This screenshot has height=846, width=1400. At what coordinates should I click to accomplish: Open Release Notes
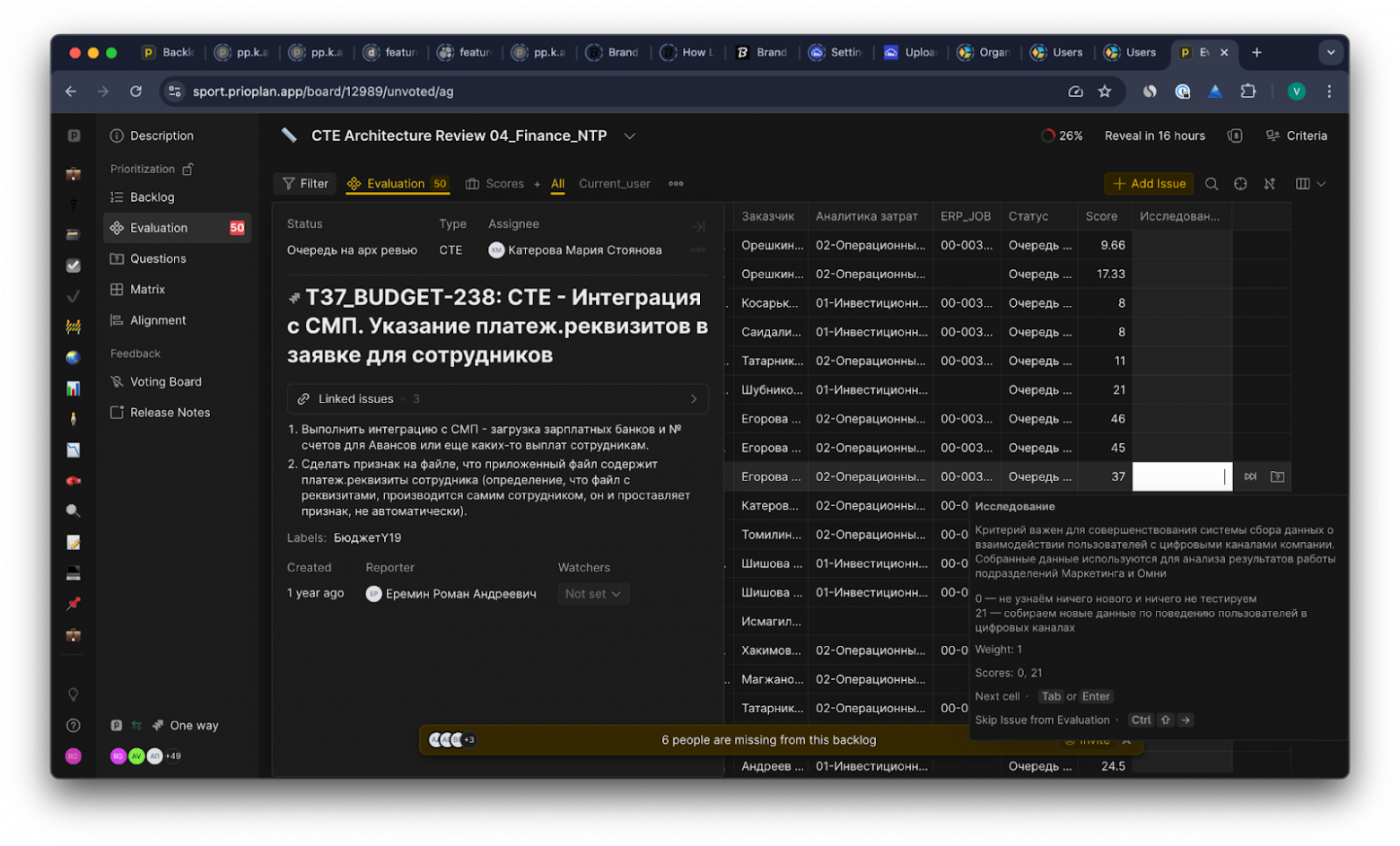point(170,413)
